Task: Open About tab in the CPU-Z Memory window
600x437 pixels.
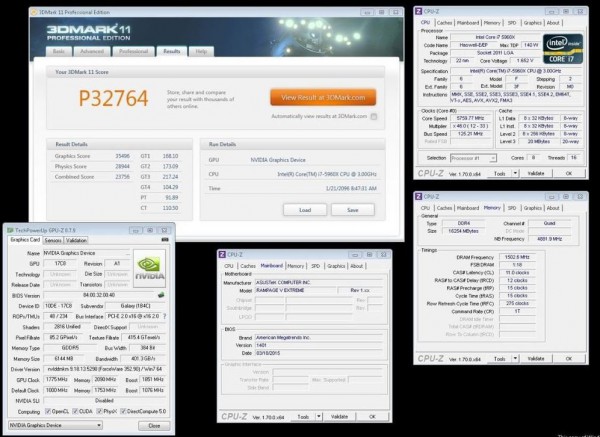Action: tap(553, 208)
